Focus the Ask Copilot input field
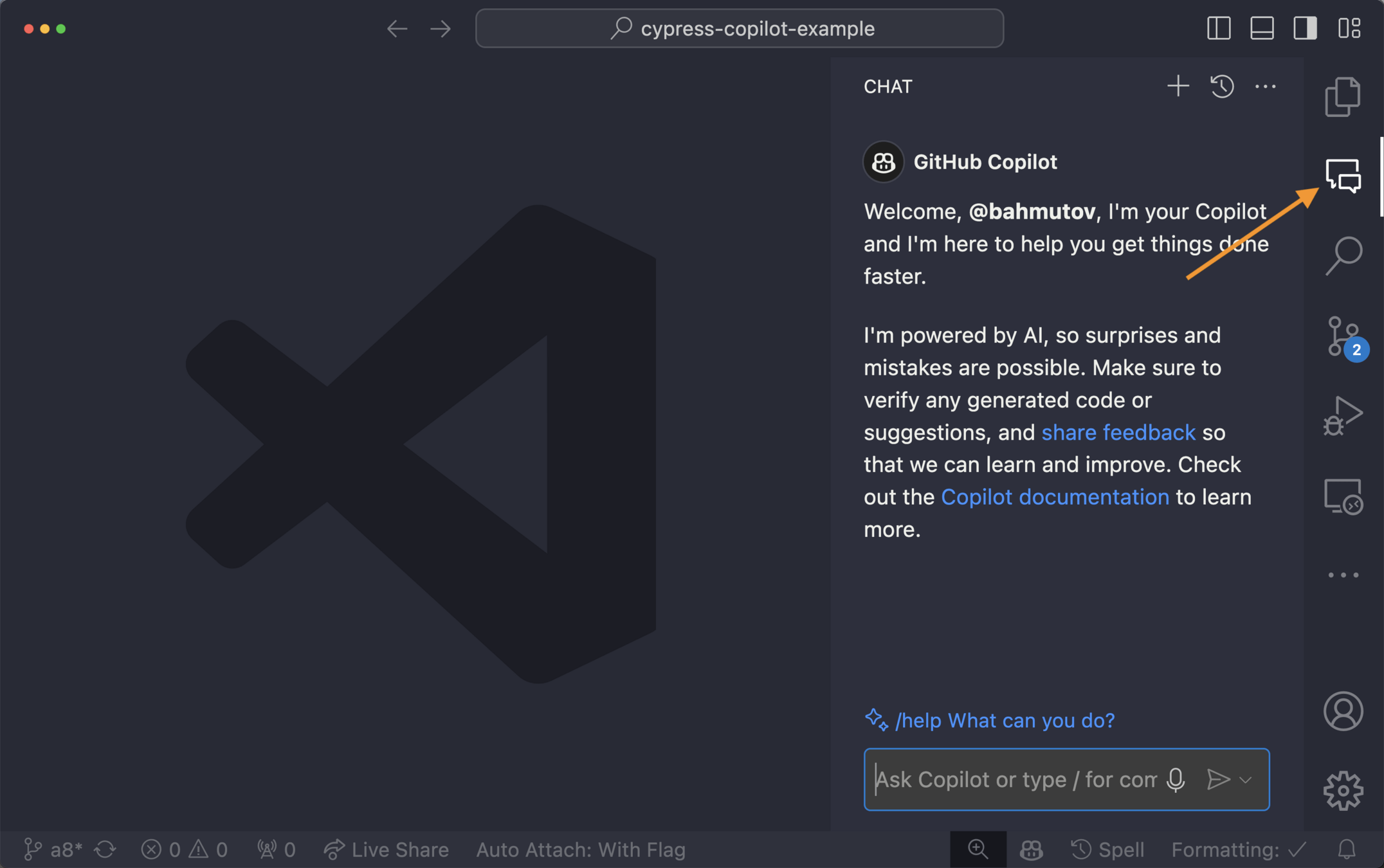The image size is (1384, 868). pos(1015,780)
